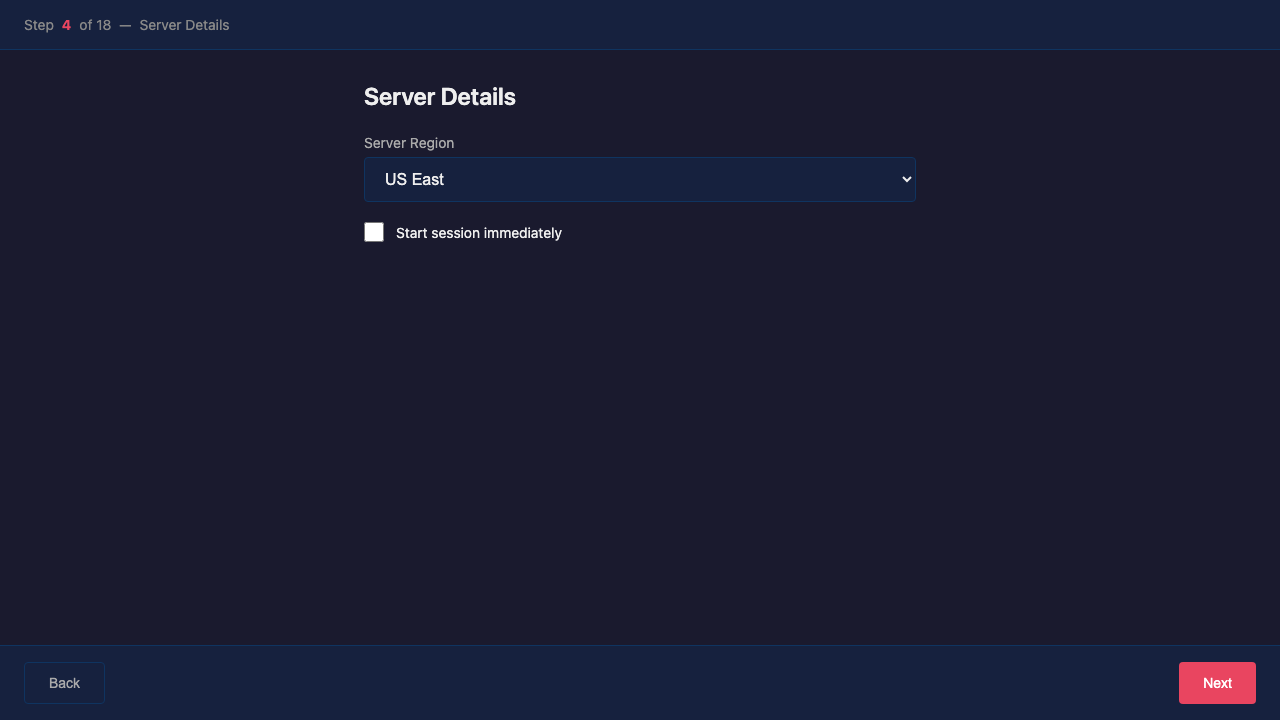Viewport: 1280px width, 720px height.
Task: Click the word 'Step' in the header
Action: 39,25
